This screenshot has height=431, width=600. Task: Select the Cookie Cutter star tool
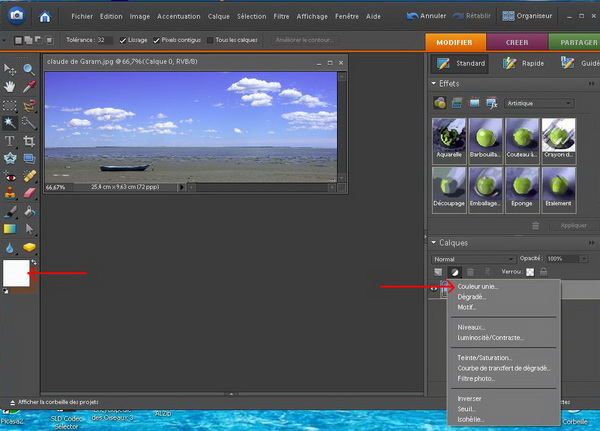tap(10, 158)
